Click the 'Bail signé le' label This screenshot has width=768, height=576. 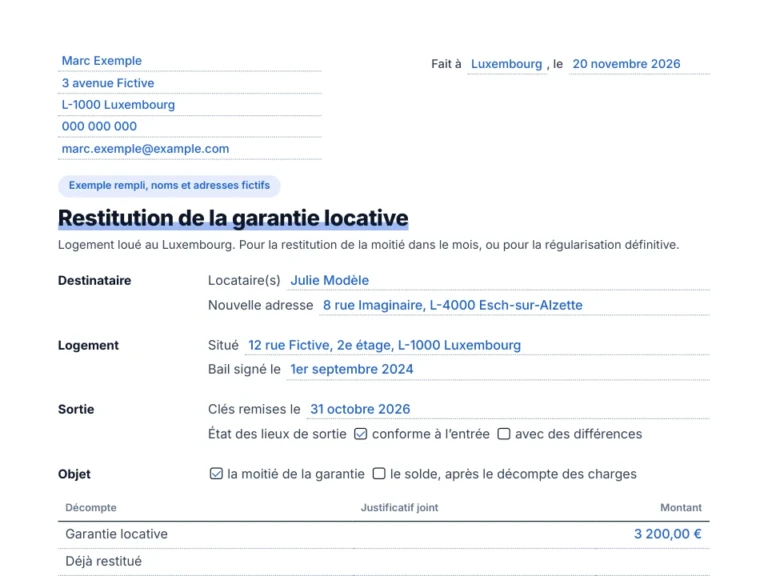tap(244, 369)
